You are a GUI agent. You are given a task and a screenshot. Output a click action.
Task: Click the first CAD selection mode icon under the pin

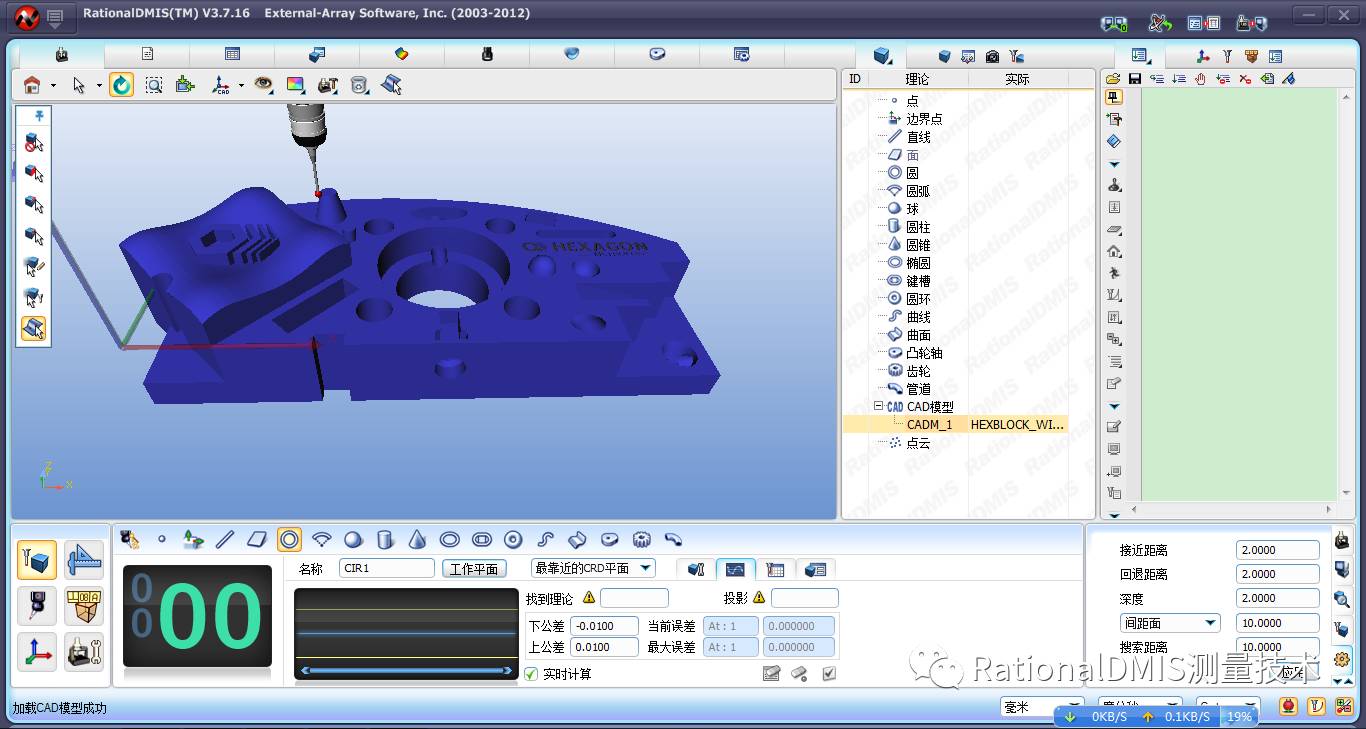point(34,143)
